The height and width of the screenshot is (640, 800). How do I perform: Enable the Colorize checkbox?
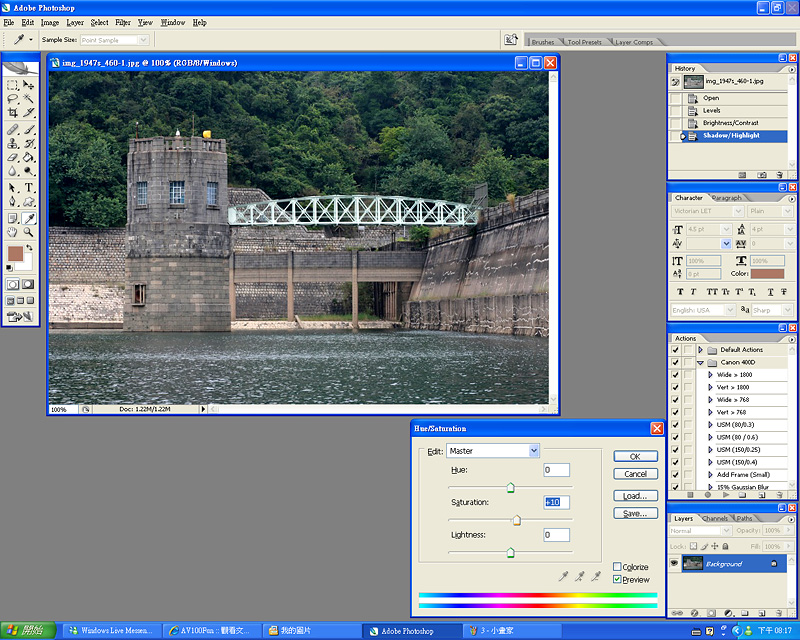[617, 567]
